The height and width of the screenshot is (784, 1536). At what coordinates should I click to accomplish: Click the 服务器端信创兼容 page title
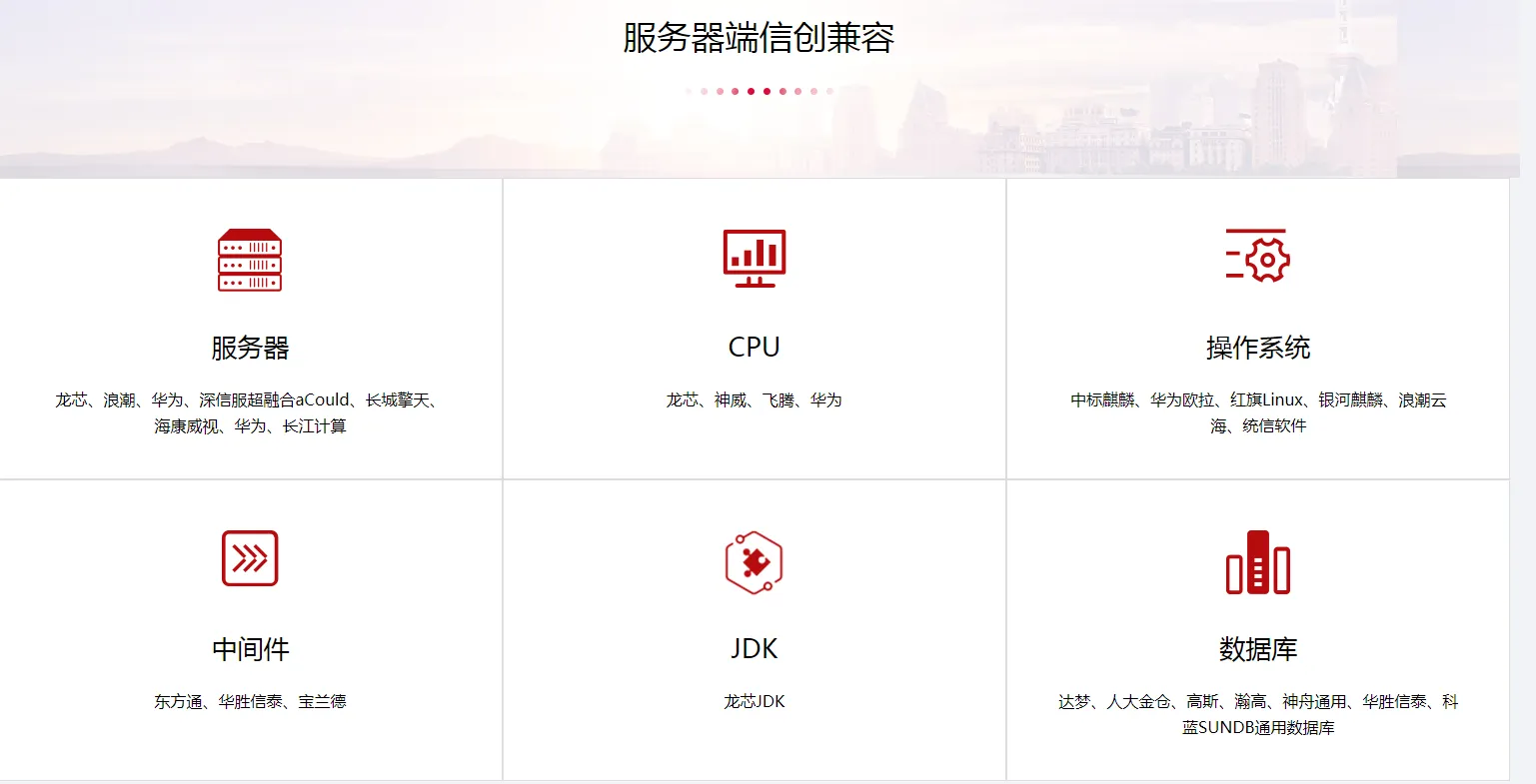758,38
